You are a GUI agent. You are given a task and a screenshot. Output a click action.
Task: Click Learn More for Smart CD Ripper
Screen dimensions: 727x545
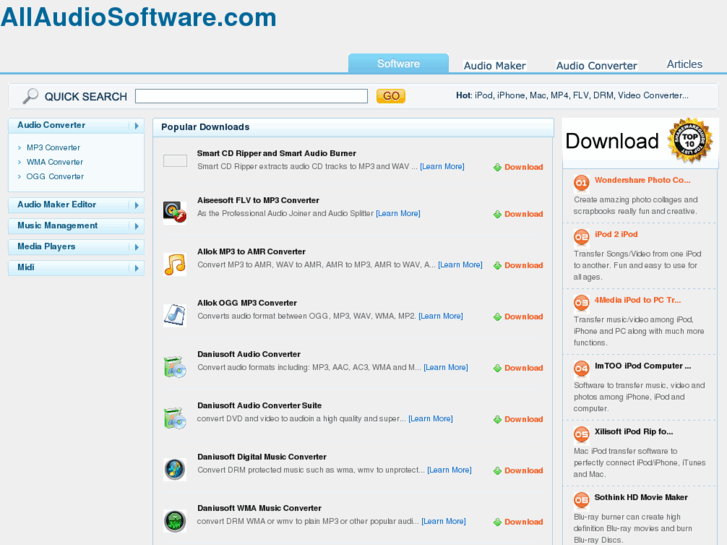442,167
